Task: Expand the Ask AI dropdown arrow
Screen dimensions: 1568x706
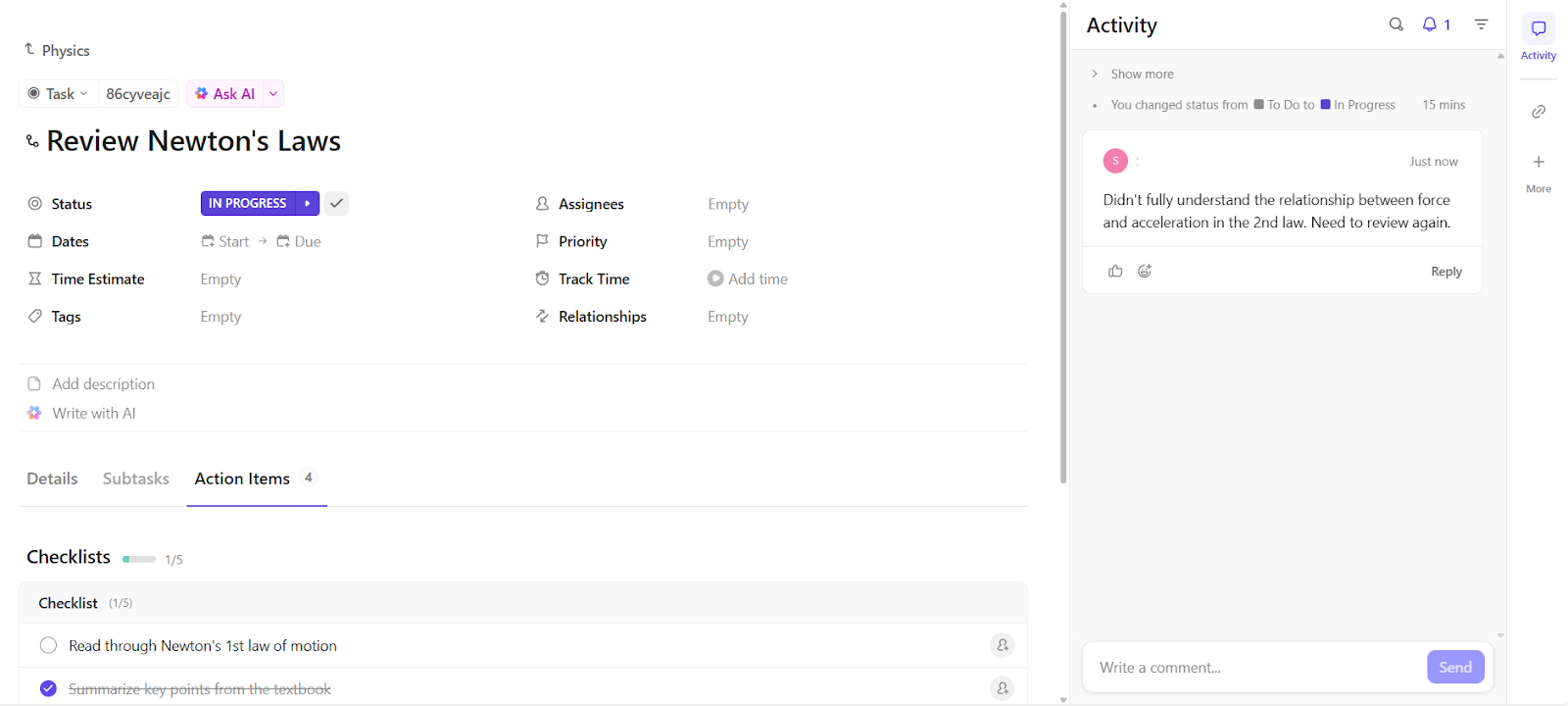Action: pyautogui.click(x=273, y=94)
